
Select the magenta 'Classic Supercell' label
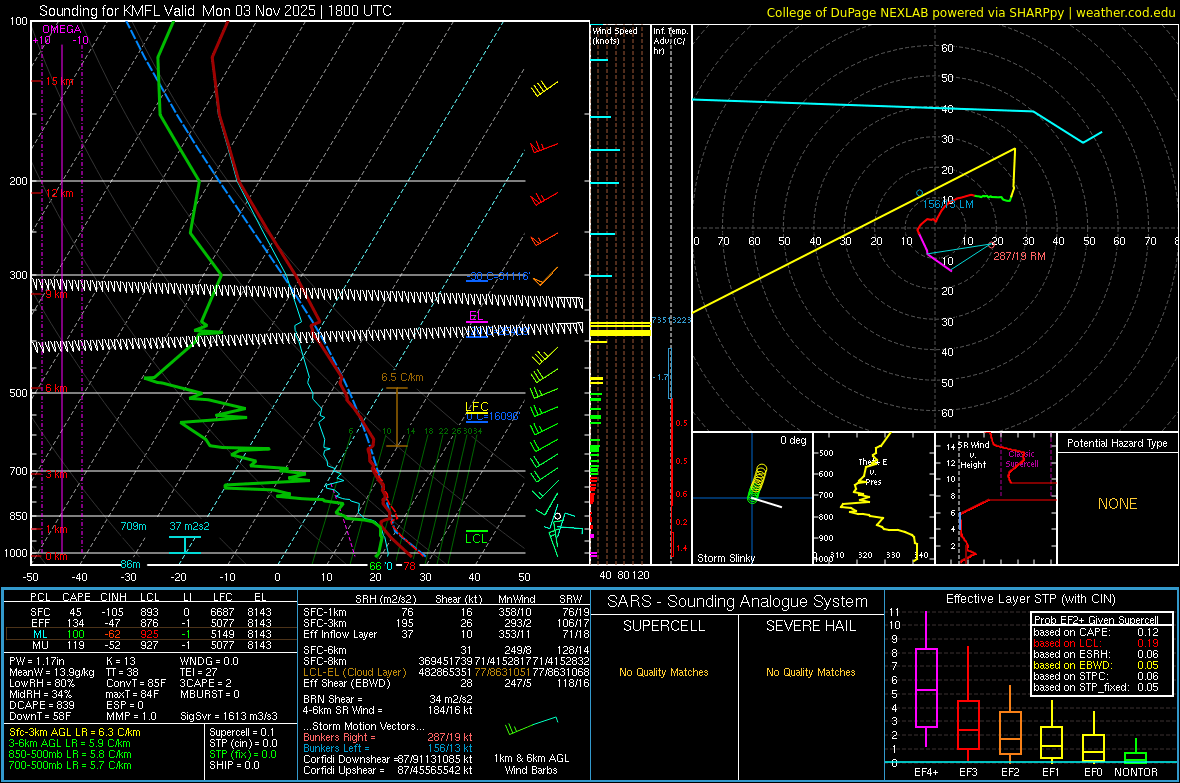coord(1021,459)
